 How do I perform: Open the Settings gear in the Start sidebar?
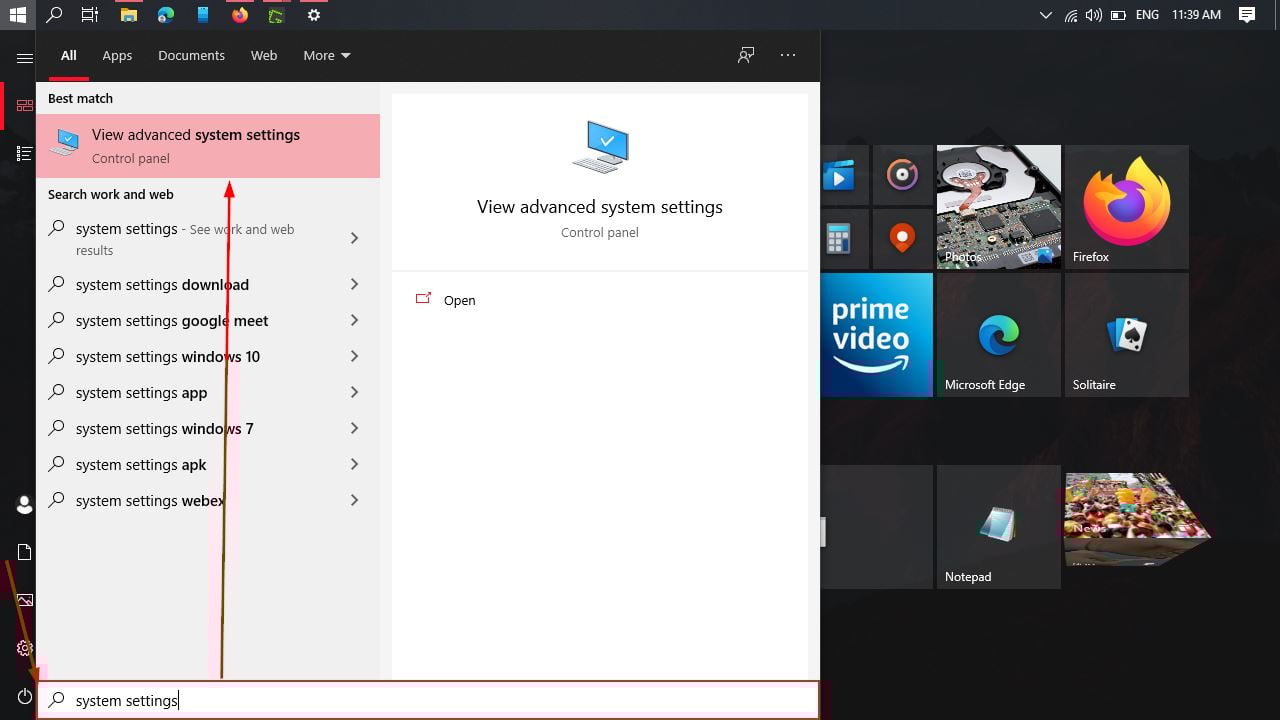coord(24,648)
